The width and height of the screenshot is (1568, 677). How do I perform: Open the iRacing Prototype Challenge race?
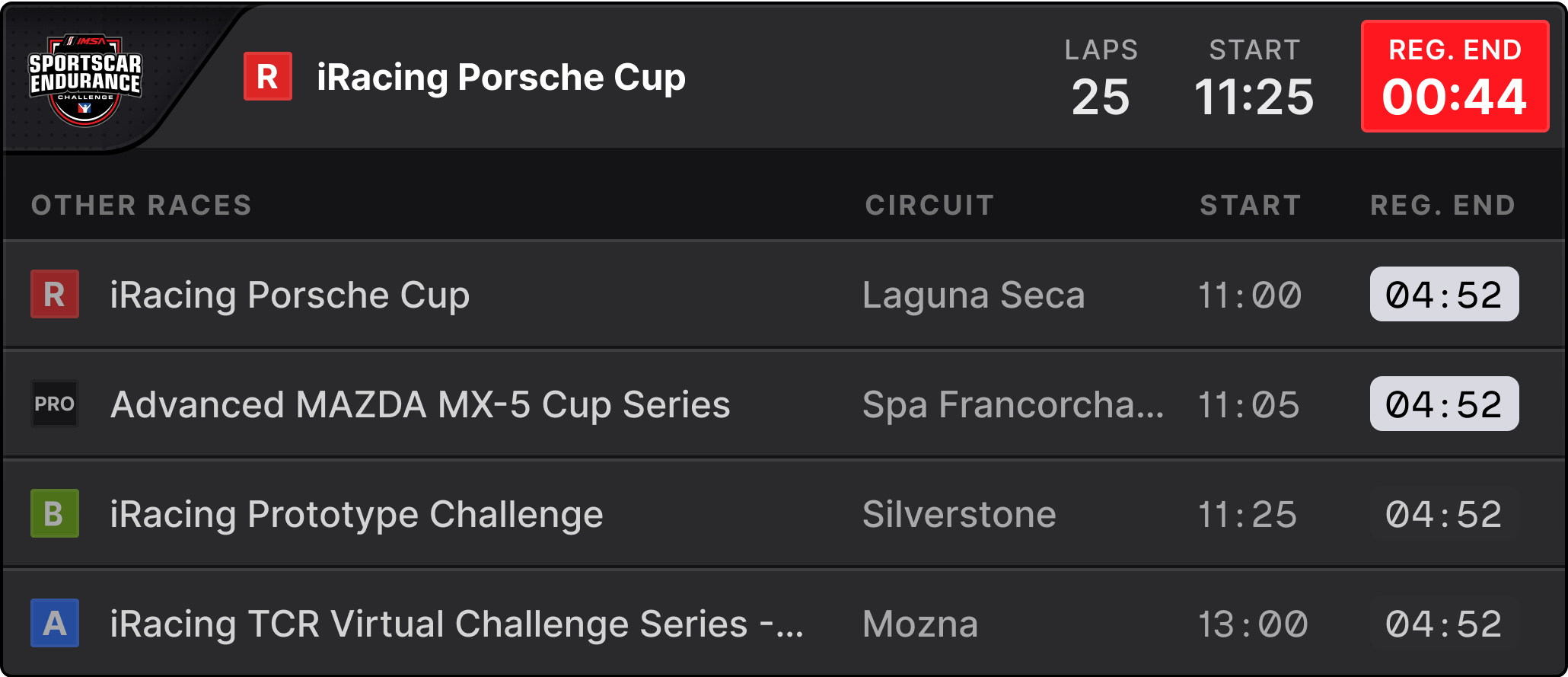356,514
